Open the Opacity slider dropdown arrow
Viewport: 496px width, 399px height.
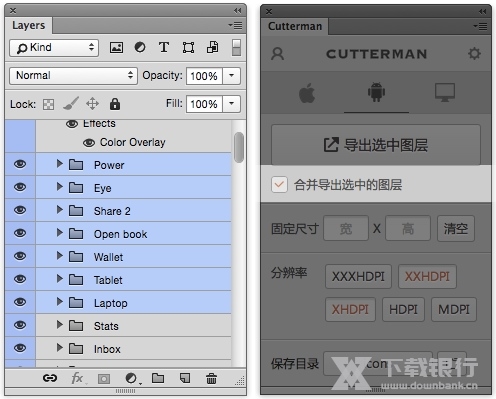(x=231, y=76)
